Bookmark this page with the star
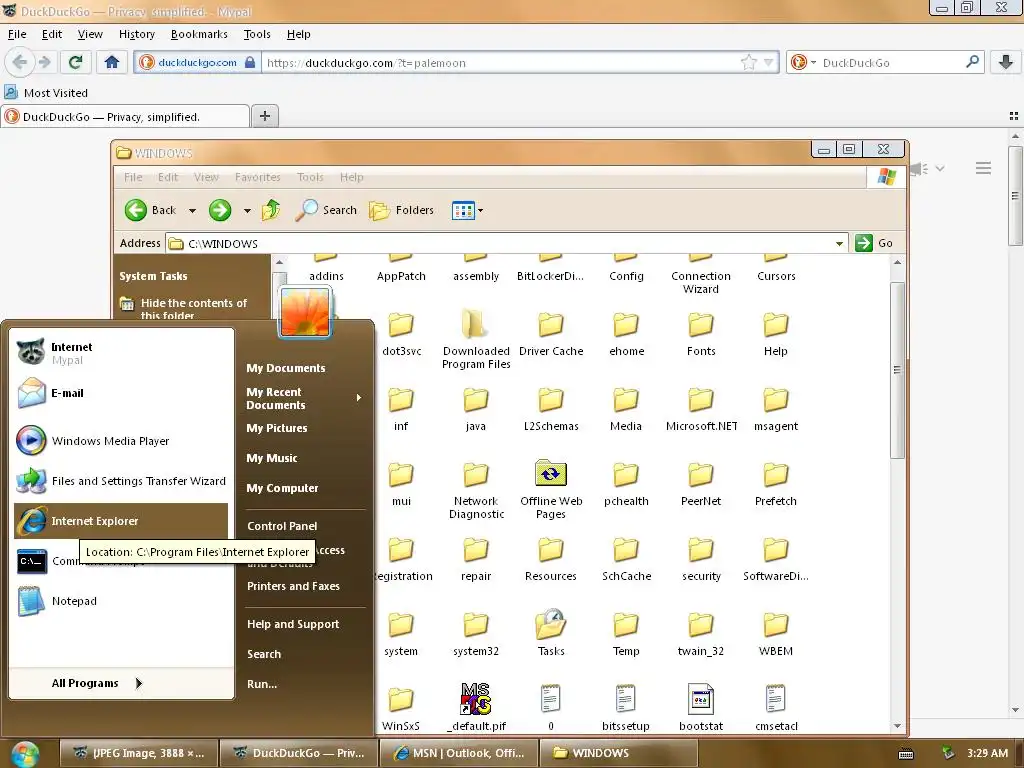The width and height of the screenshot is (1024, 768). click(x=748, y=63)
